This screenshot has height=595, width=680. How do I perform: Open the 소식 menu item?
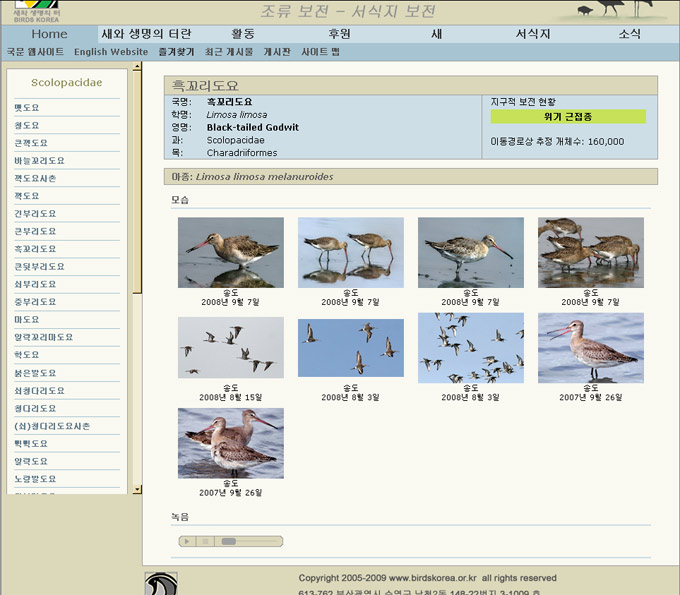pyautogui.click(x=630, y=34)
